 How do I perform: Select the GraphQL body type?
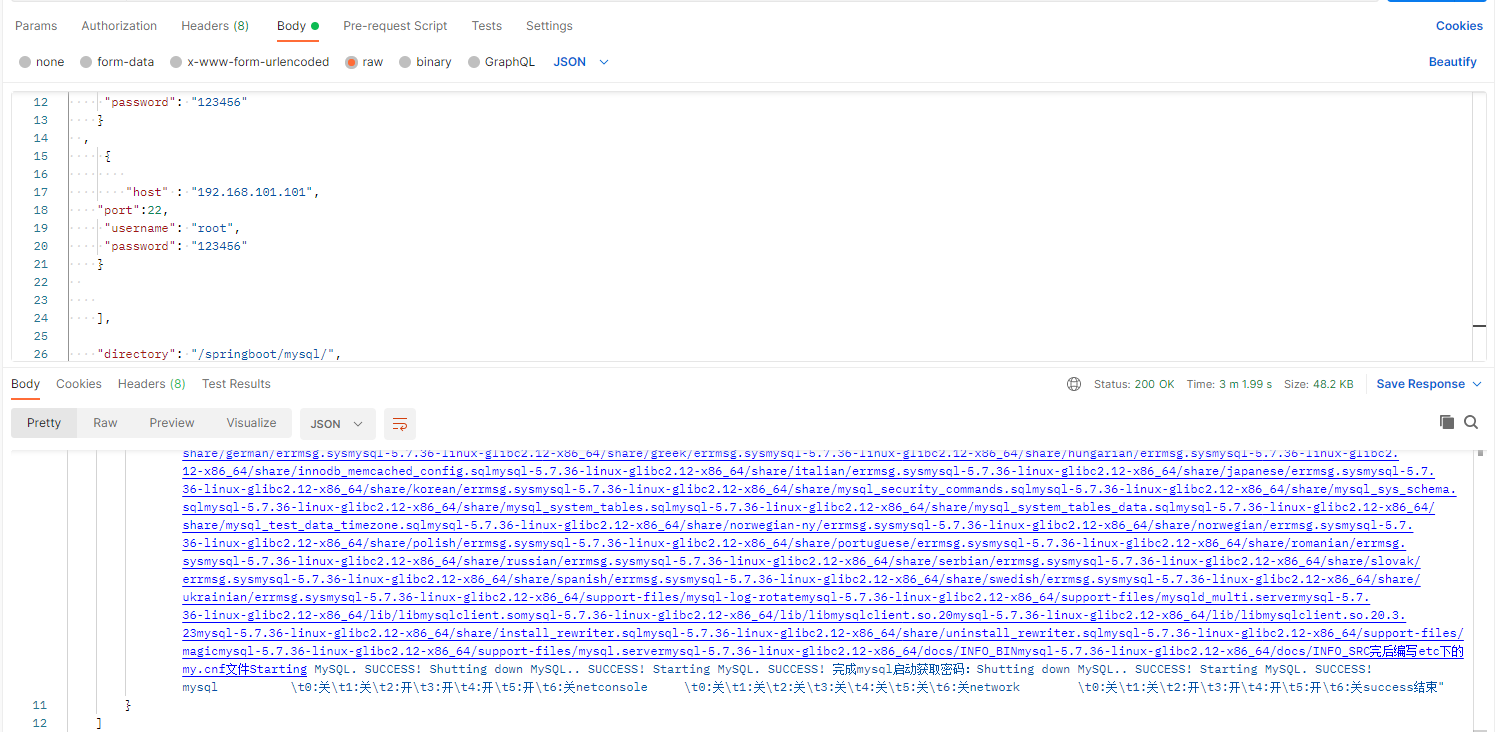click(x=501, y=62)
